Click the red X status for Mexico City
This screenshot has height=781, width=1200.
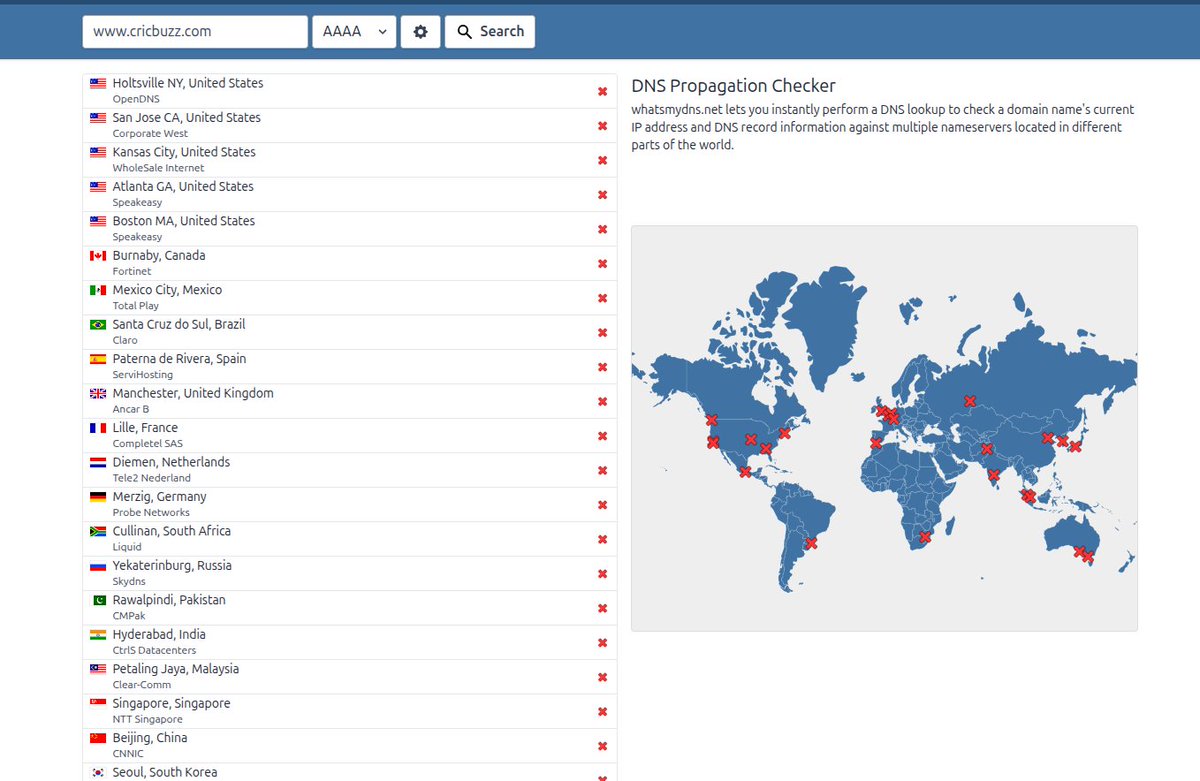tap(602, 298)
